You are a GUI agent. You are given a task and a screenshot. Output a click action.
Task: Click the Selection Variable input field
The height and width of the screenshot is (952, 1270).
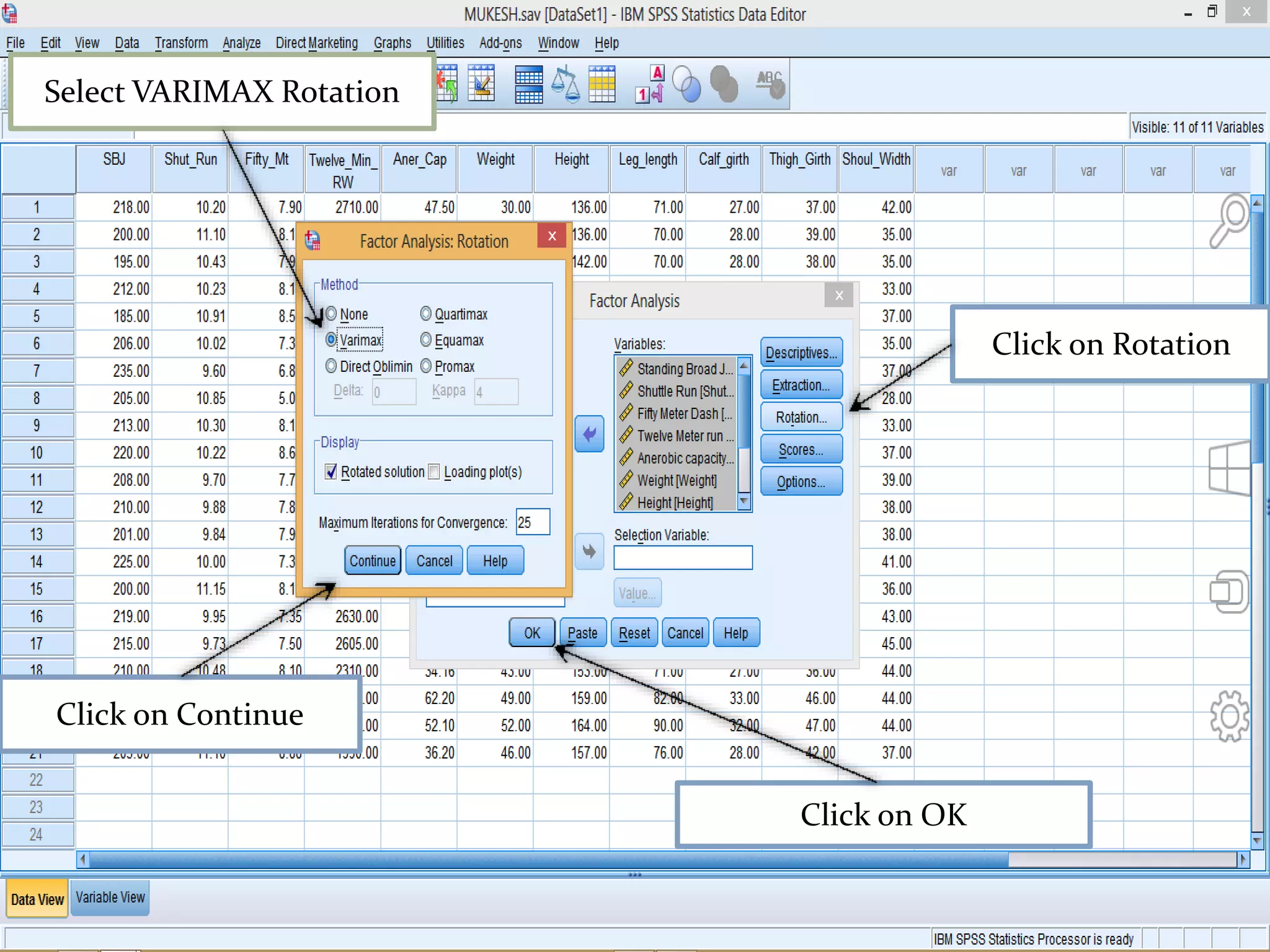click(x=683, y=557)
